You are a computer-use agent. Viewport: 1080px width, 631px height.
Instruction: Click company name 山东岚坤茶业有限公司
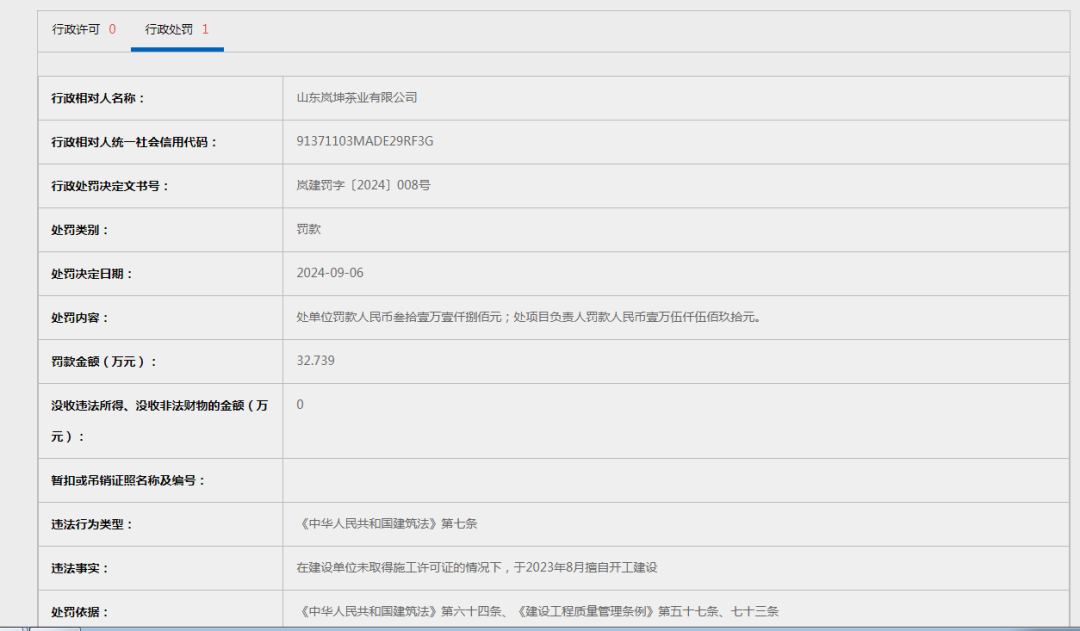click(357, 98)
